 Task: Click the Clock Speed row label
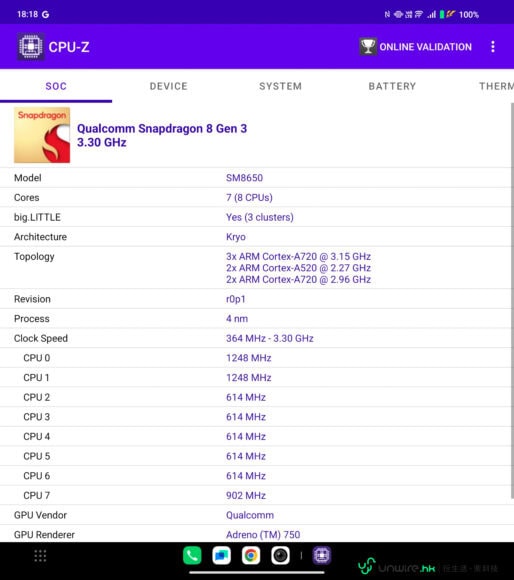41,338
